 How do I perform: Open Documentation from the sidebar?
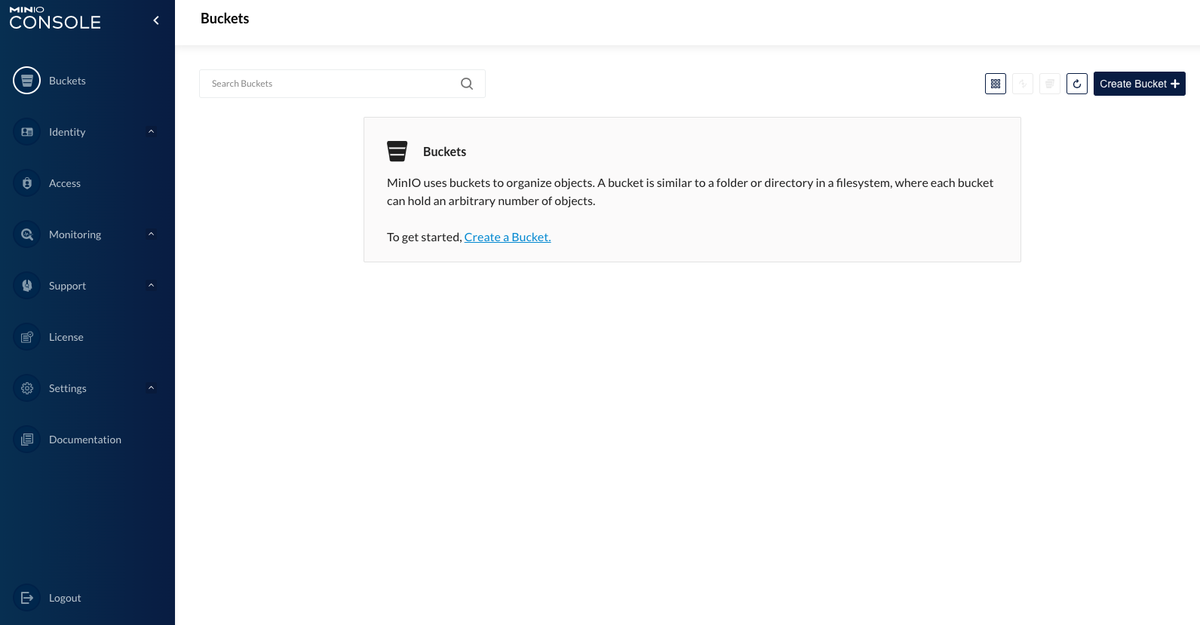(85, 439)
